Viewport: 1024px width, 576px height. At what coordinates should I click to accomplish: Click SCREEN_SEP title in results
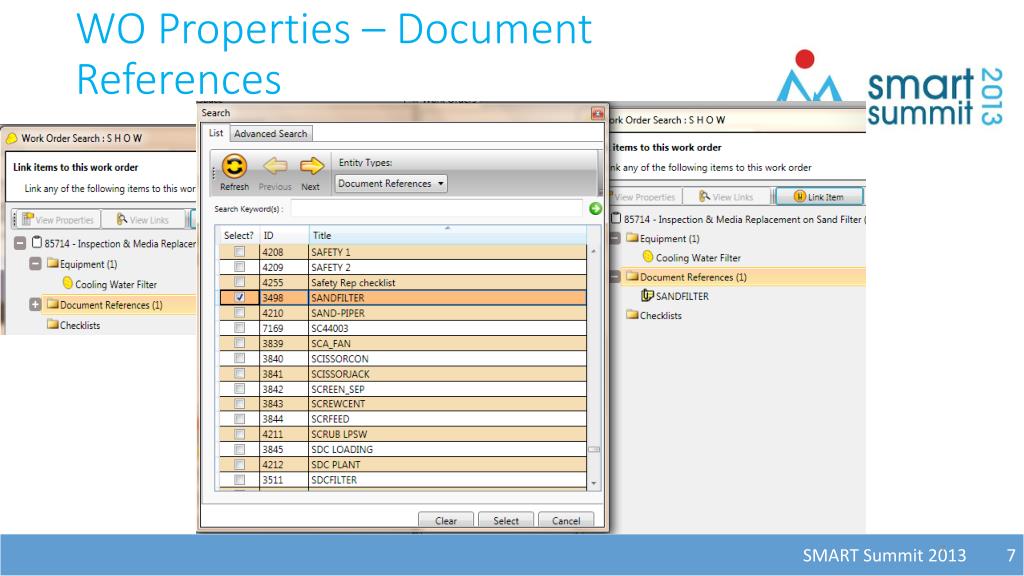338,389
